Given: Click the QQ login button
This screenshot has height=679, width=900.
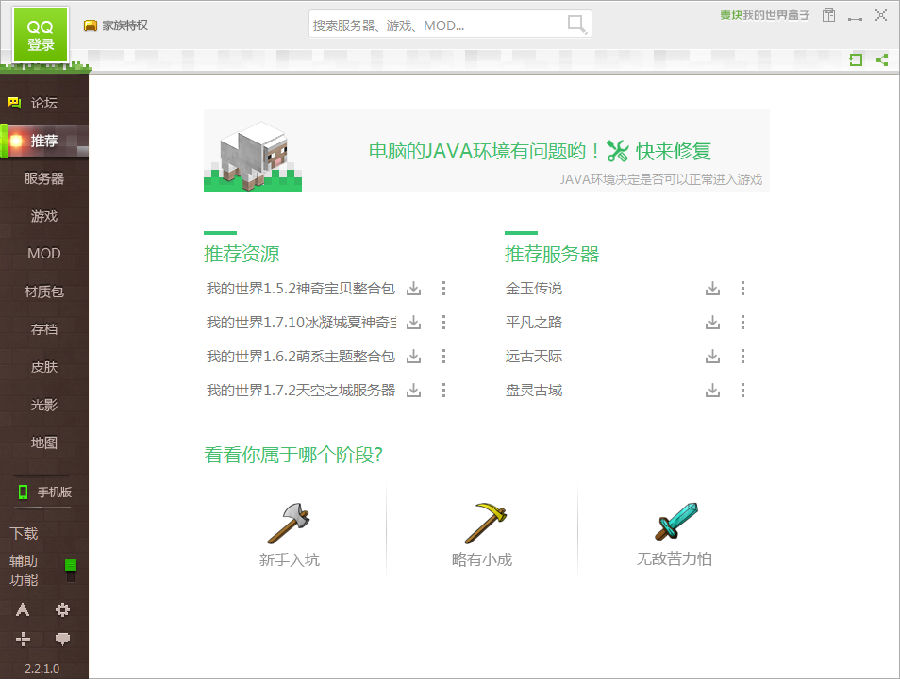Looking at the screenshot, I should coord(40,35).
